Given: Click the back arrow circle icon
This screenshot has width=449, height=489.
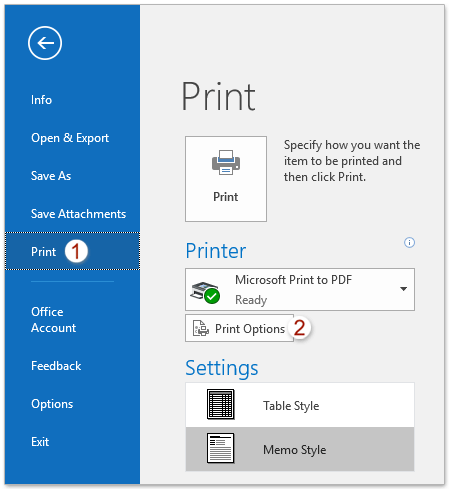Looking at the screenshot, I should pyautogui.click(x=45, y=43).
